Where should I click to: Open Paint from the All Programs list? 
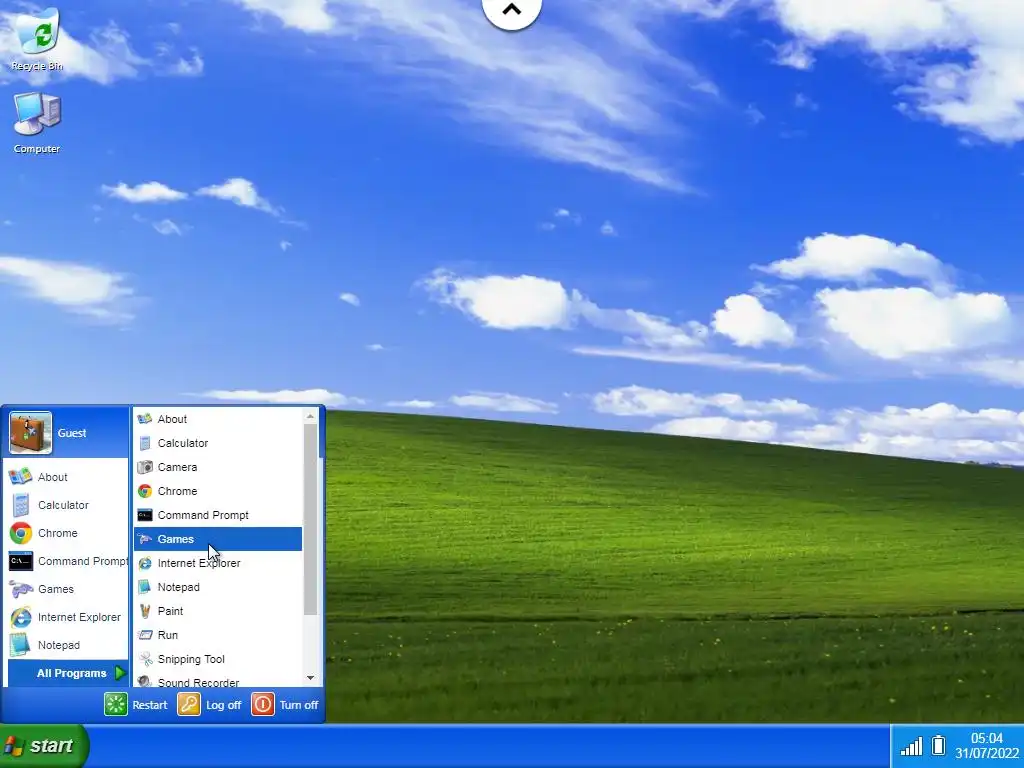click(x=218, y=611)
